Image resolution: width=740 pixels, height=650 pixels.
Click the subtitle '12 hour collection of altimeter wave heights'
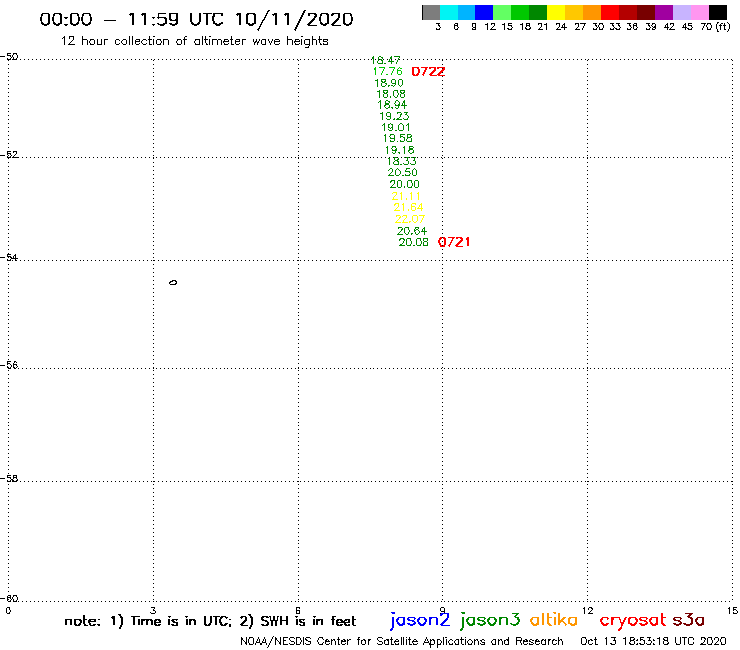click(194, 41)
